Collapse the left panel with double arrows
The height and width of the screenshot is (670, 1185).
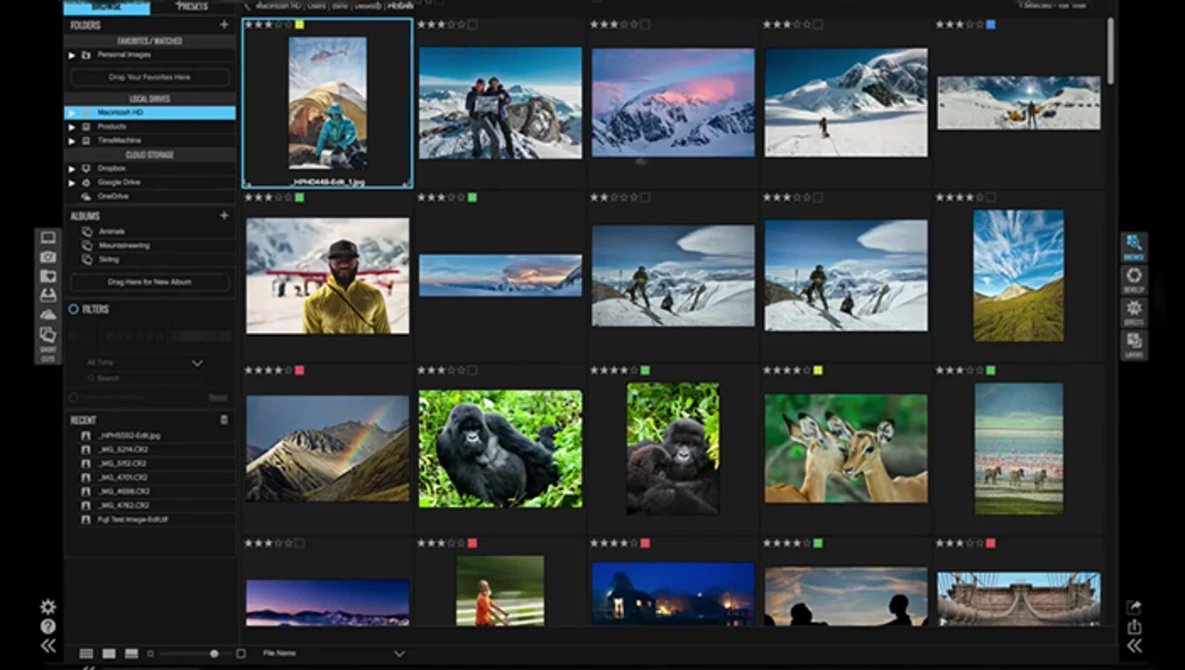pos(48,646)
